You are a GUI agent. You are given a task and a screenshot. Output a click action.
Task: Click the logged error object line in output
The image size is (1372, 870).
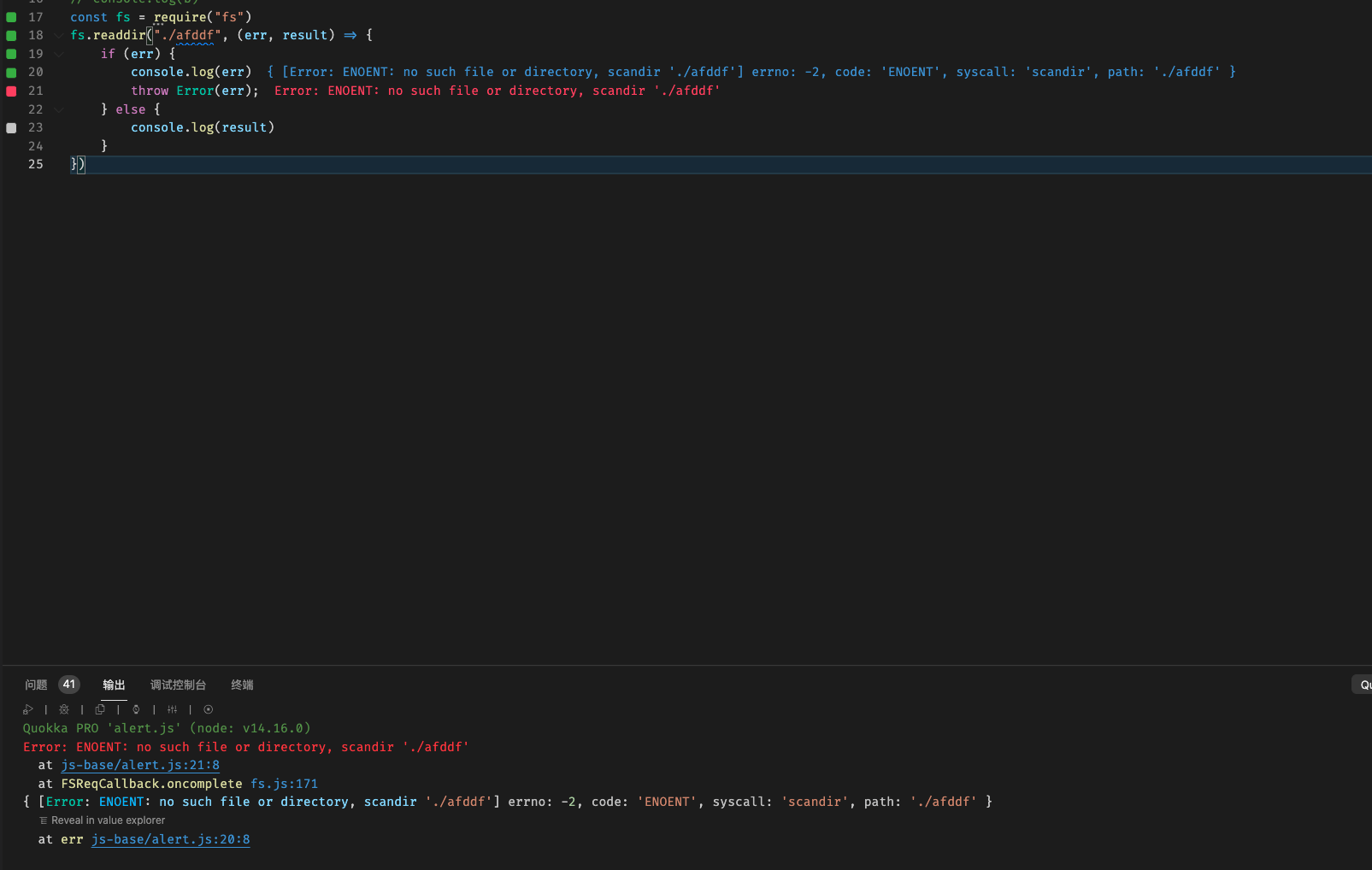point(508,802)
